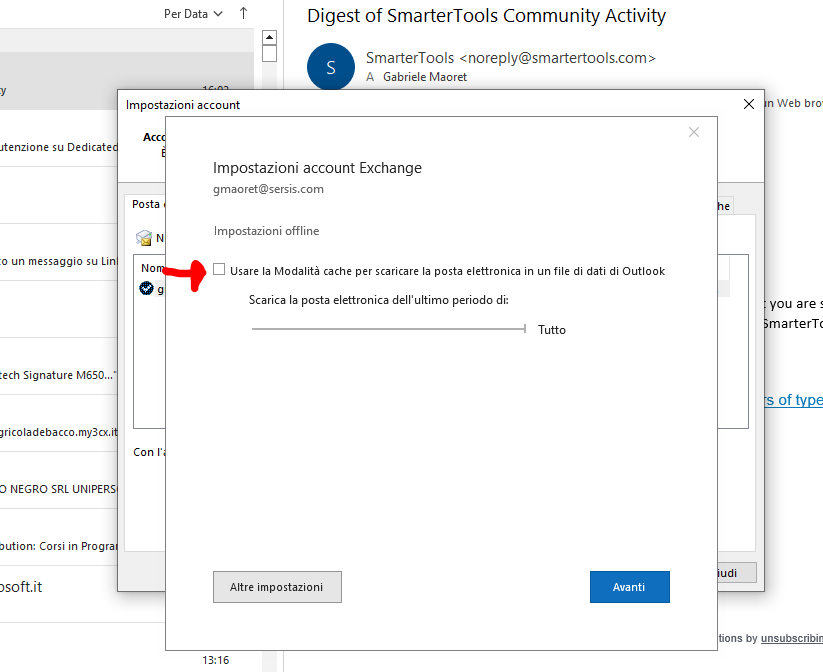
Task: Enable the cached mode checkbox (Modalità cache)
Action: [219, 270]
